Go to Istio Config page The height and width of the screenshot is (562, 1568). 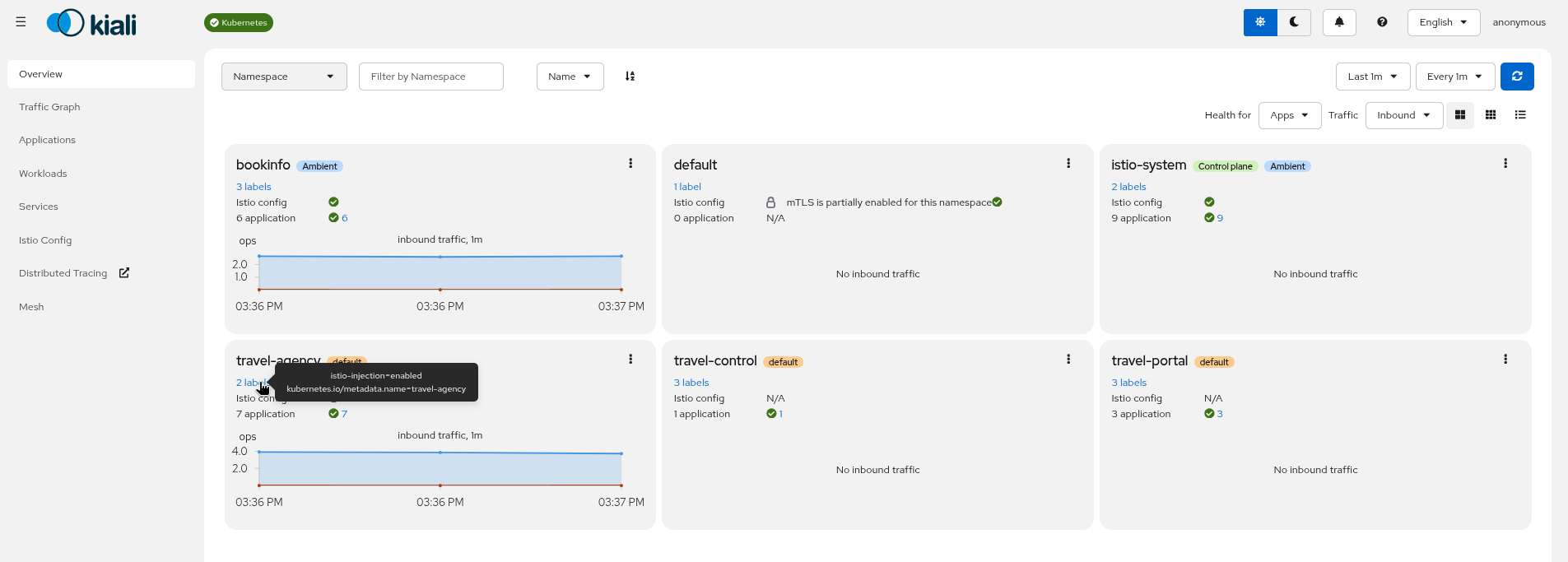(45, 240)
